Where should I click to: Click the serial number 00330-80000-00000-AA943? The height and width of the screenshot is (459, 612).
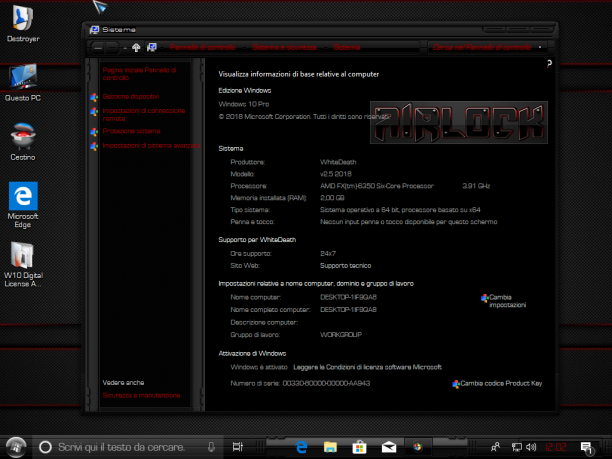[326, 383]
